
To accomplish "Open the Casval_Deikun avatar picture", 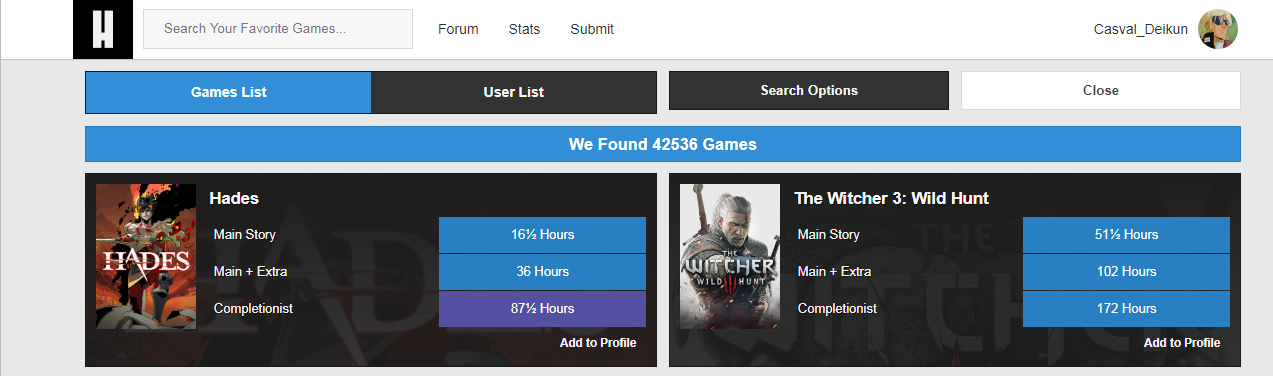I will [x=1218, y=29].
